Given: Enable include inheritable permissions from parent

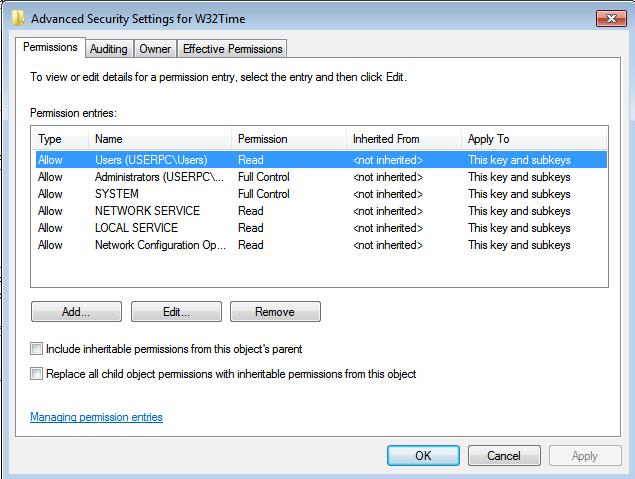Looking at the screenshot, I should 37,349.
